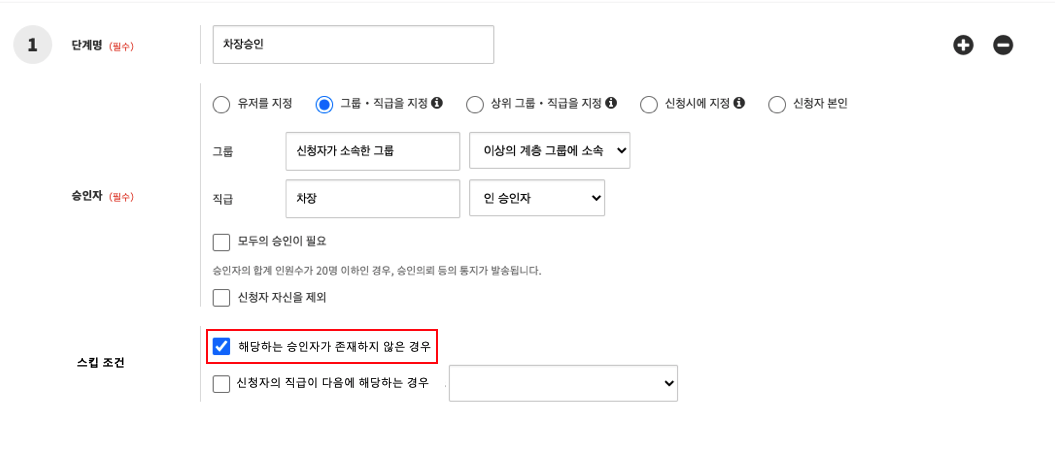The image size is (1055, 449).
Task: Uncheck 해당하는 승인자가 존재하지 않은 경우
Action: [x=222, y=346]
